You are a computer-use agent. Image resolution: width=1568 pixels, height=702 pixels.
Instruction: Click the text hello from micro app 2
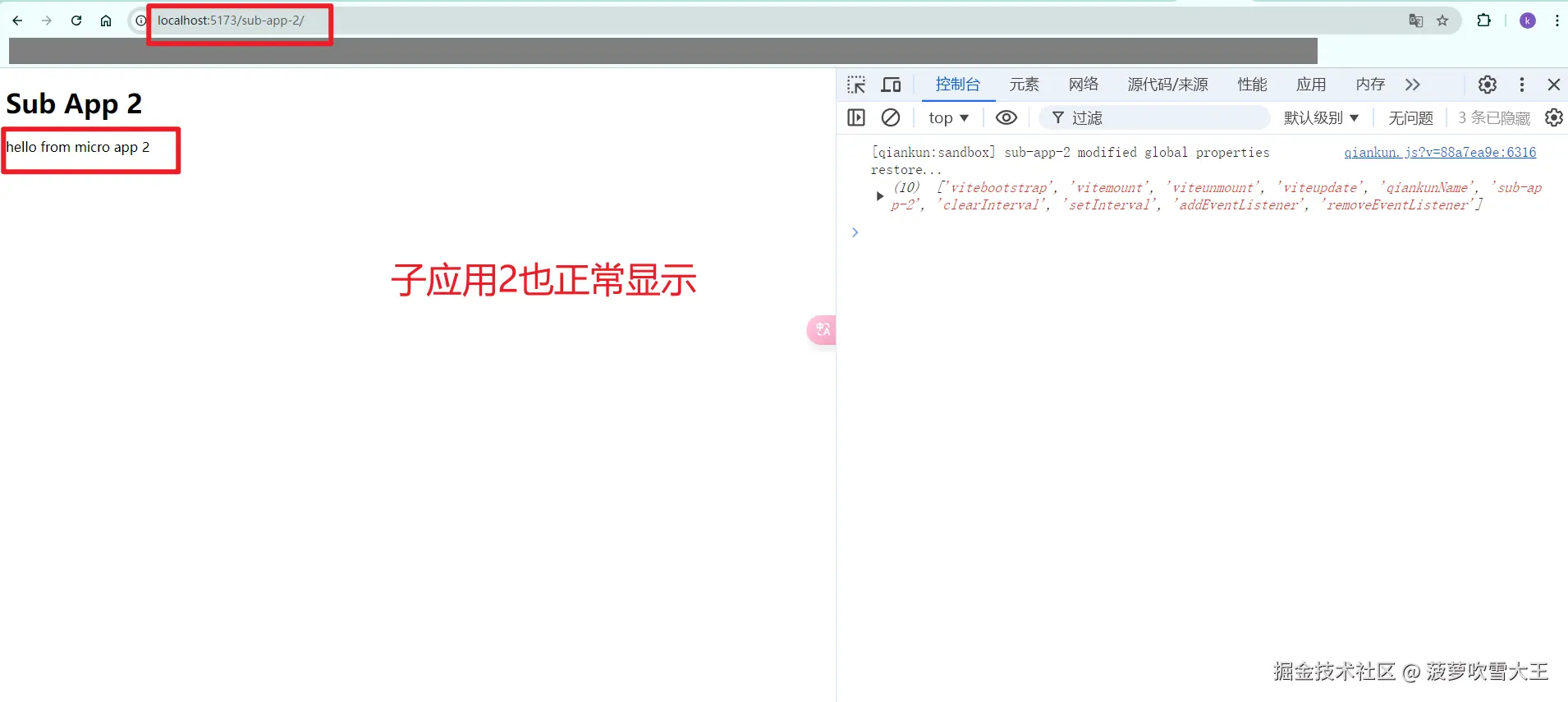[x=78, y=147]
